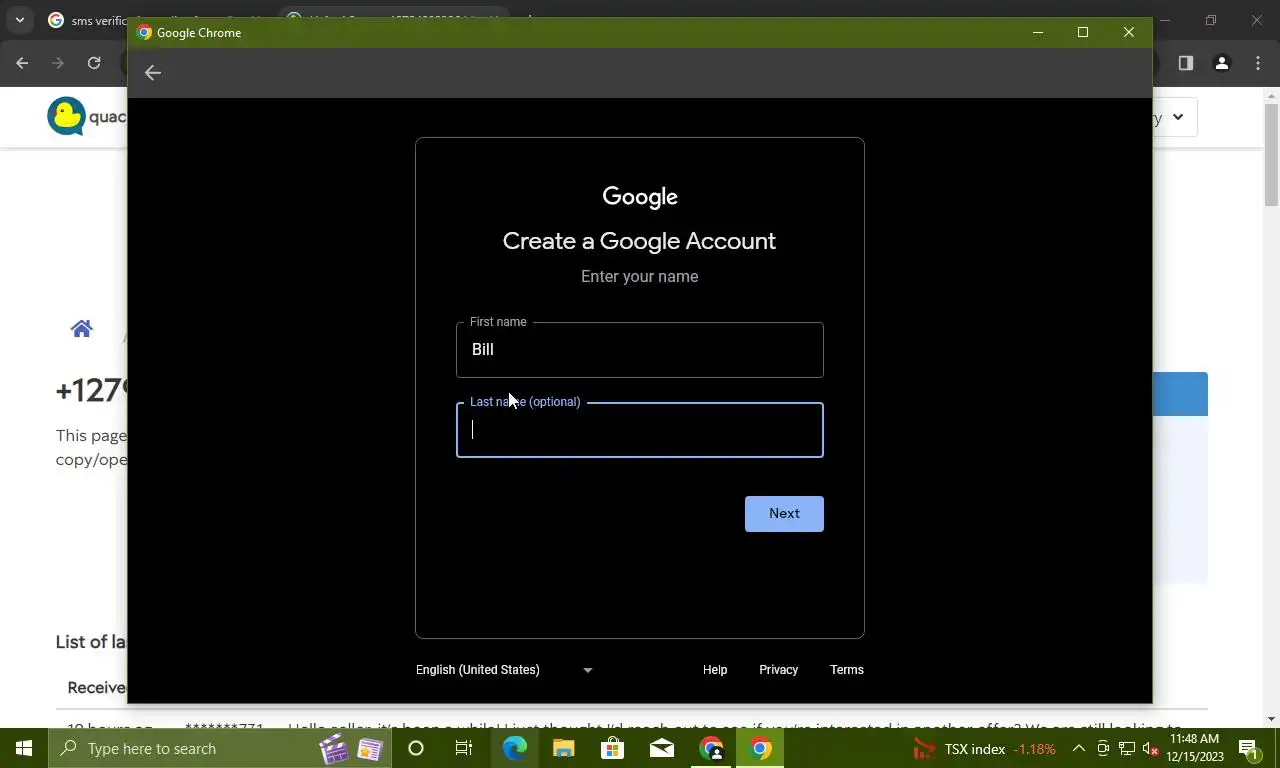Focus the Last name (optional) field
The height and width of the screenshot is (768, 1280).
coord(640,430)
